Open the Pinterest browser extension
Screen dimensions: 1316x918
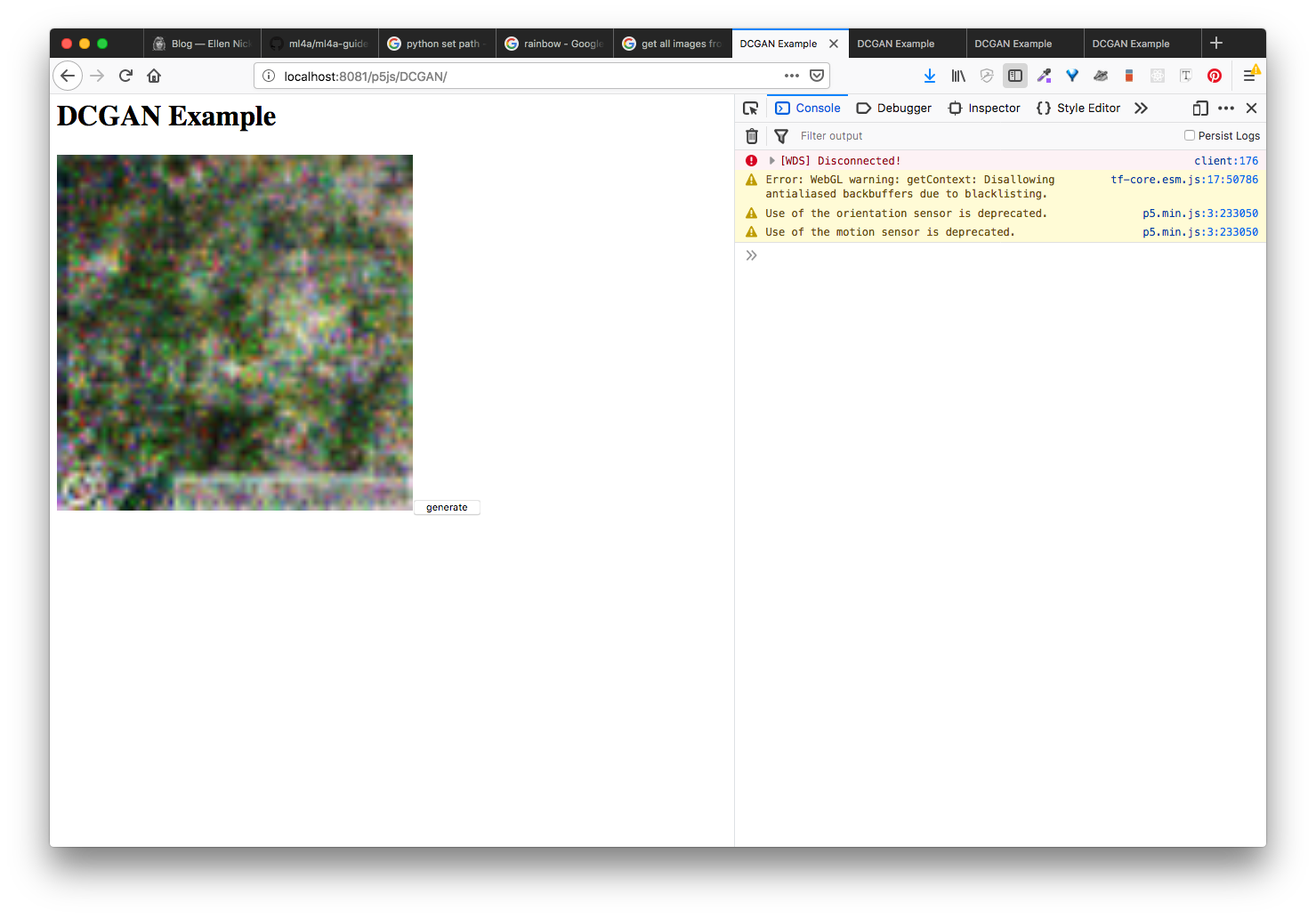pyautogui.click(x=1215, y=76)
